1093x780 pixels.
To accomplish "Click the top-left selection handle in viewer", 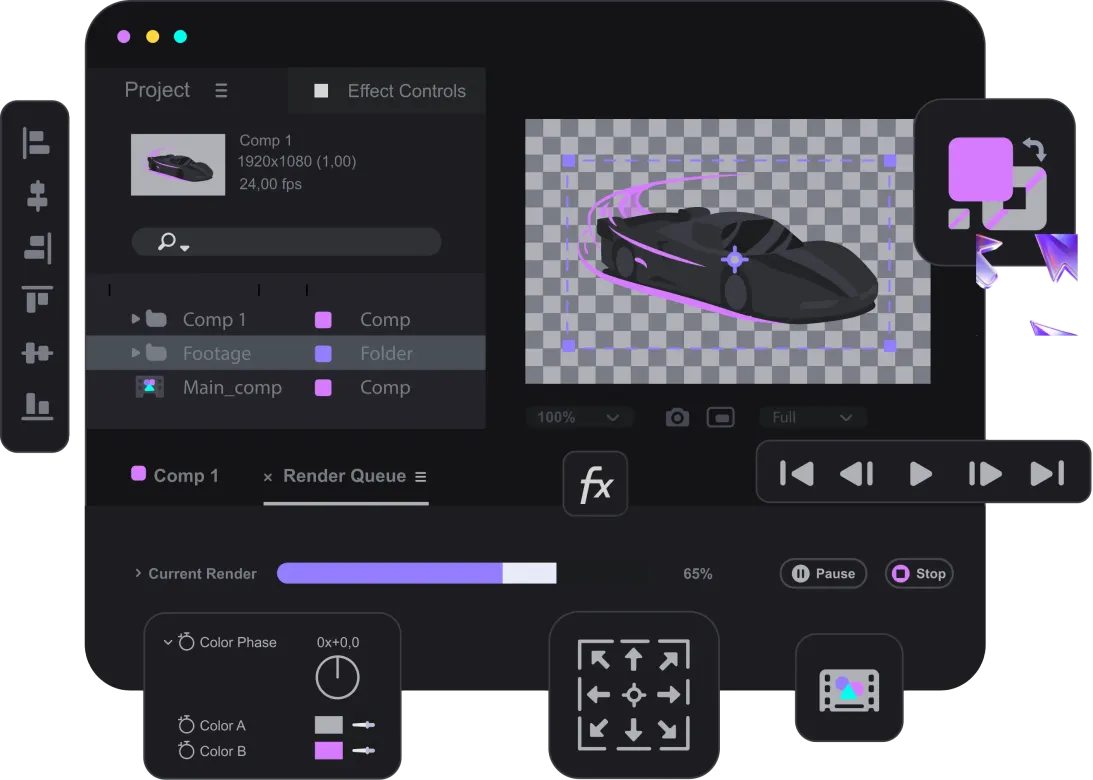I will [x=569, y=161].
